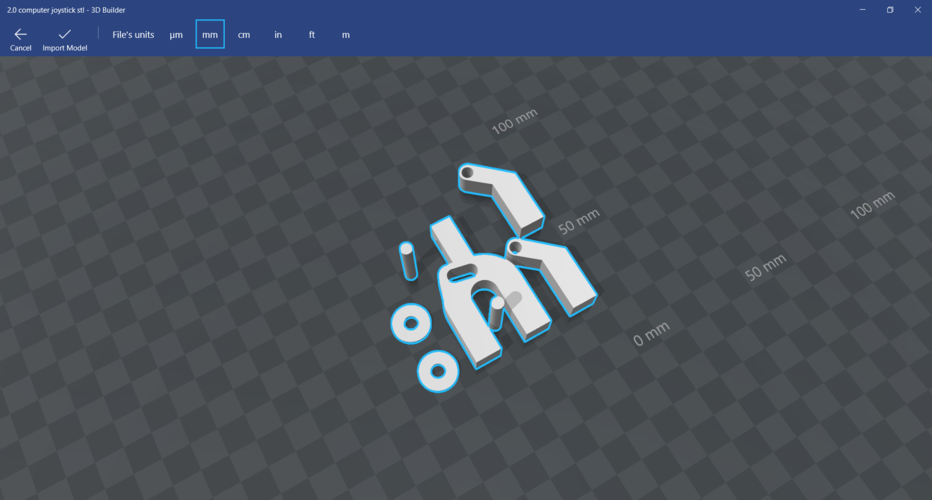
Task: Select mm as file's units
Action: pyautogui.click(x=210, y=34)
